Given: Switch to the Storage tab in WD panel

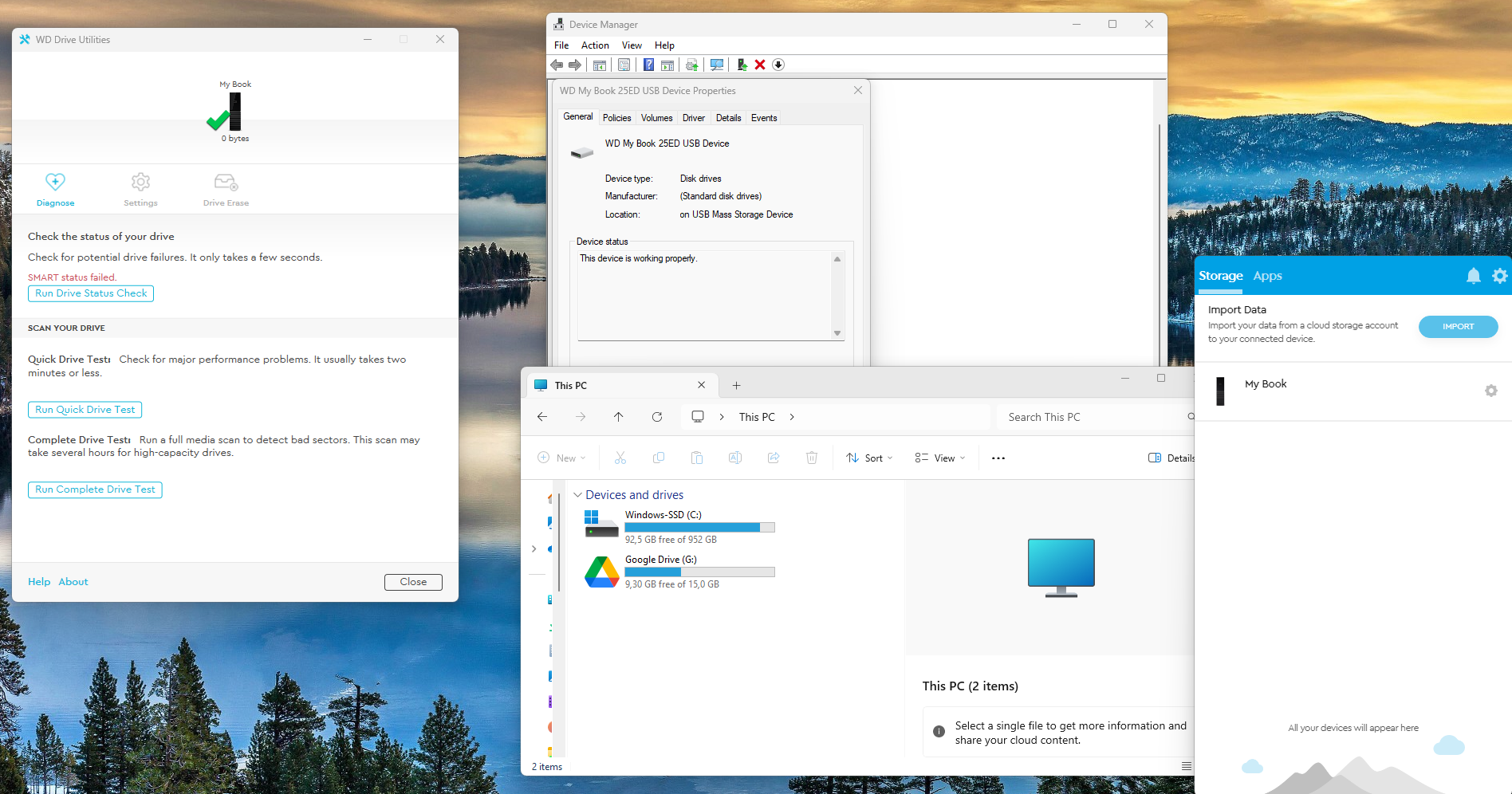Looking at the screenshot, I should coord(1220,276).
